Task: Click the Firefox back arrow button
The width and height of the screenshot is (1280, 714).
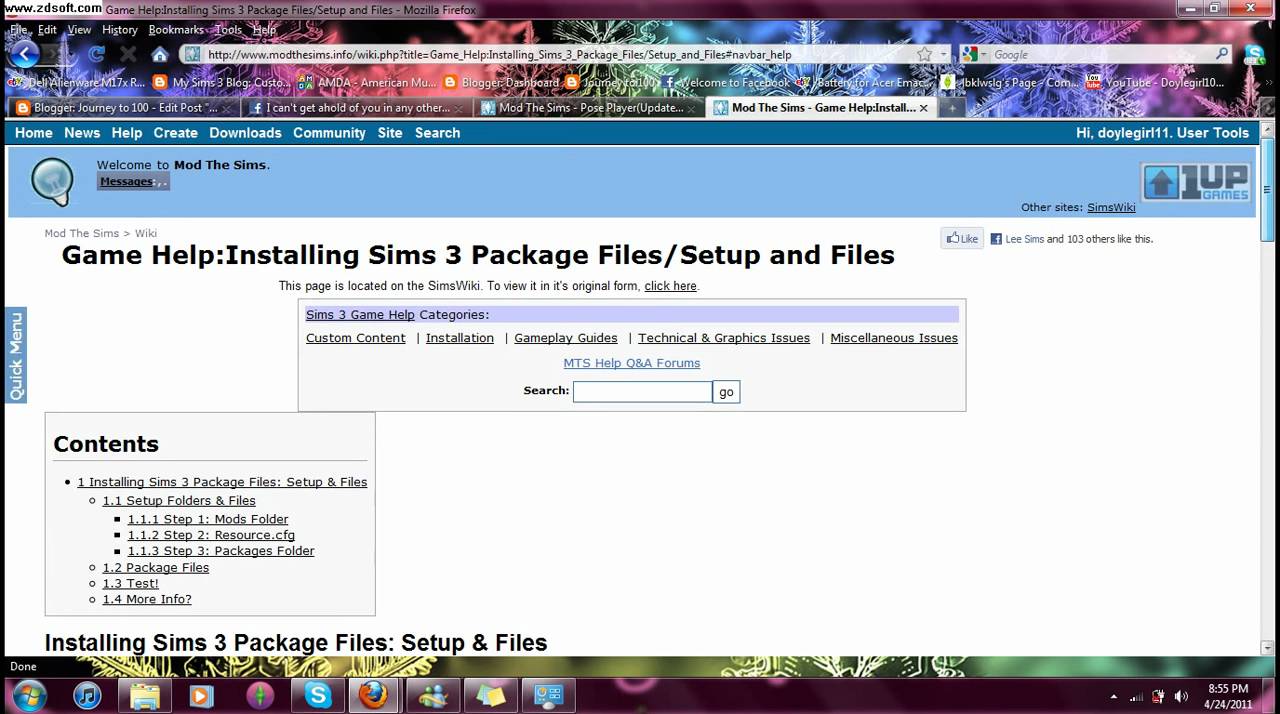Action: click(x=24, y=54)
